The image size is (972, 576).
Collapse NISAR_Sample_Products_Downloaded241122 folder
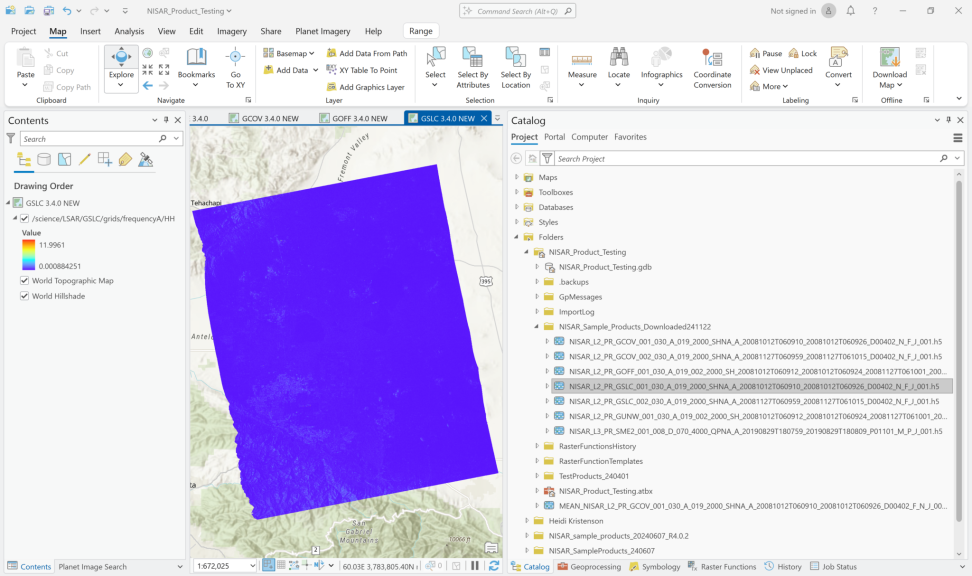click(537, 327)
